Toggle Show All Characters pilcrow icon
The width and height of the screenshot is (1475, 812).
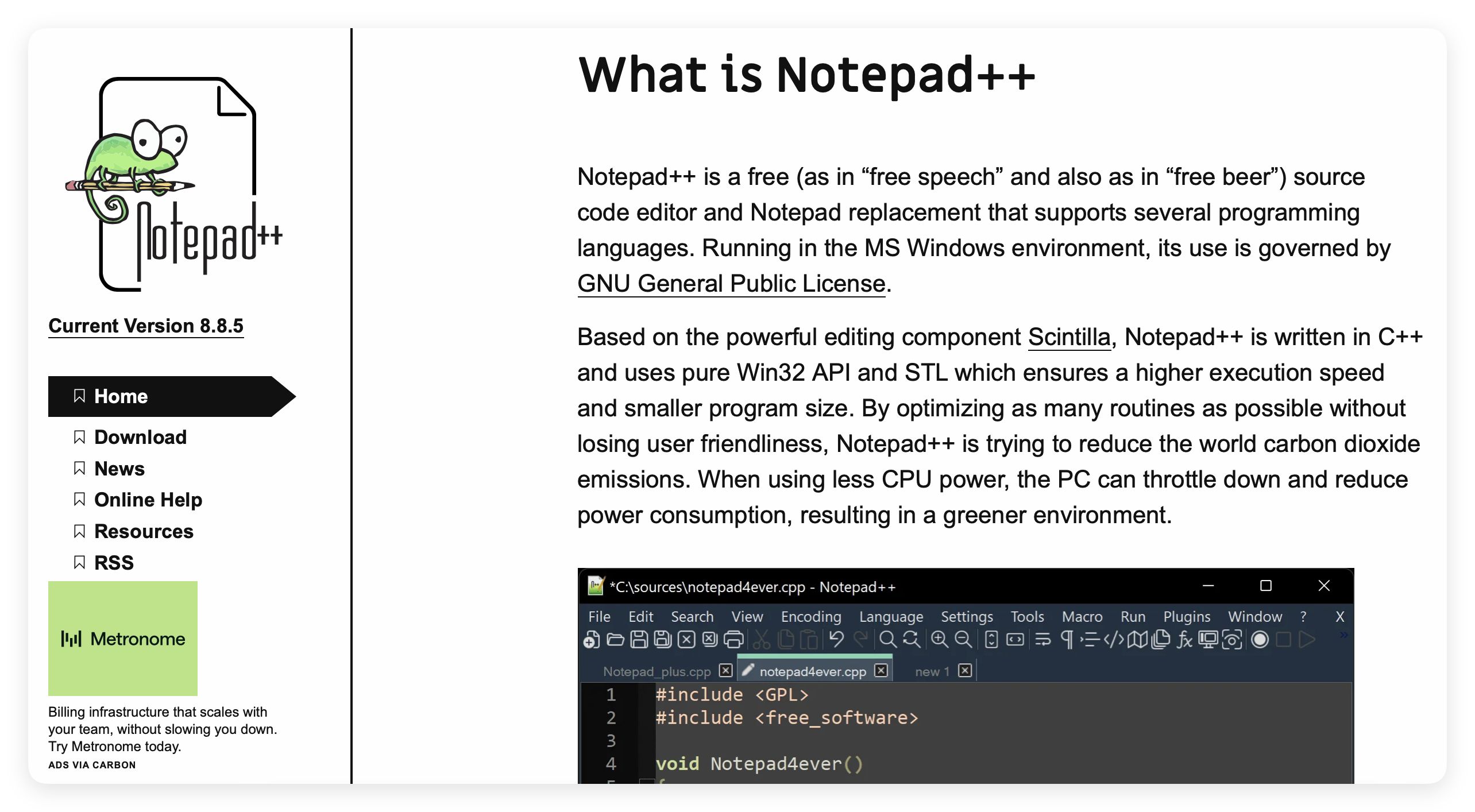[x=1067, y=640]
